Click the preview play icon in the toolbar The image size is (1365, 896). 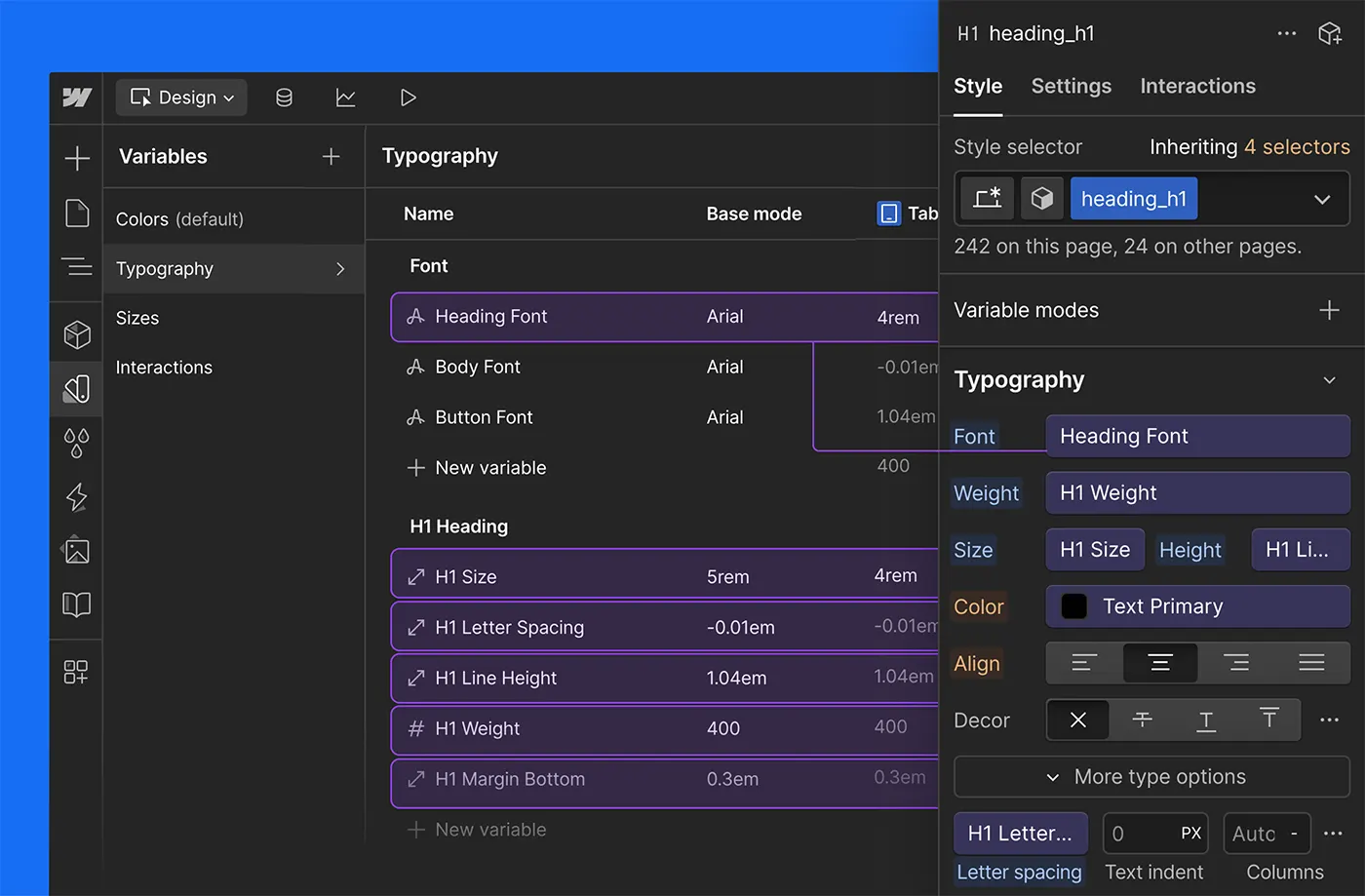[408, 97]
